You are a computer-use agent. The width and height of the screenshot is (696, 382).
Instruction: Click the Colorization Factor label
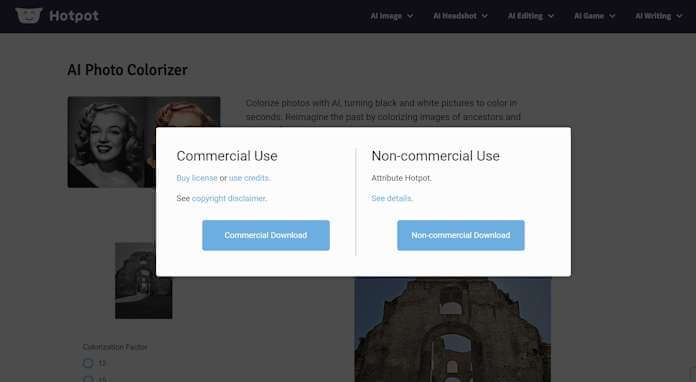(115, 347)
